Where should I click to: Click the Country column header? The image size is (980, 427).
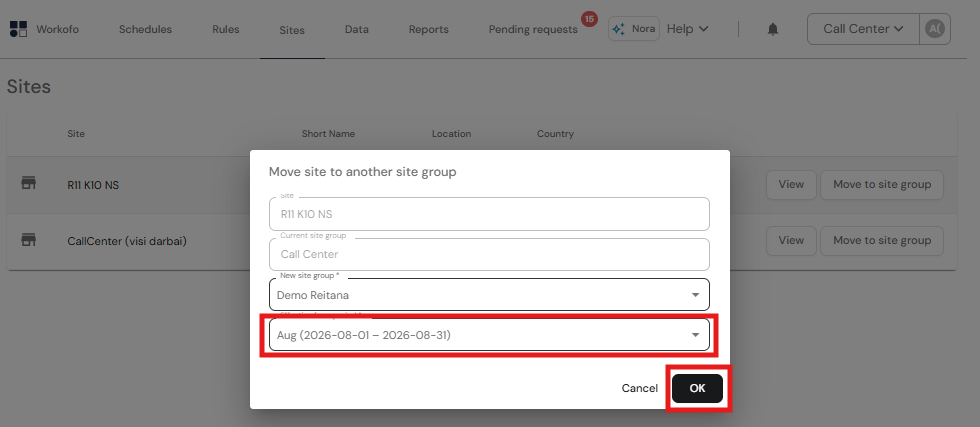[555, 134]
